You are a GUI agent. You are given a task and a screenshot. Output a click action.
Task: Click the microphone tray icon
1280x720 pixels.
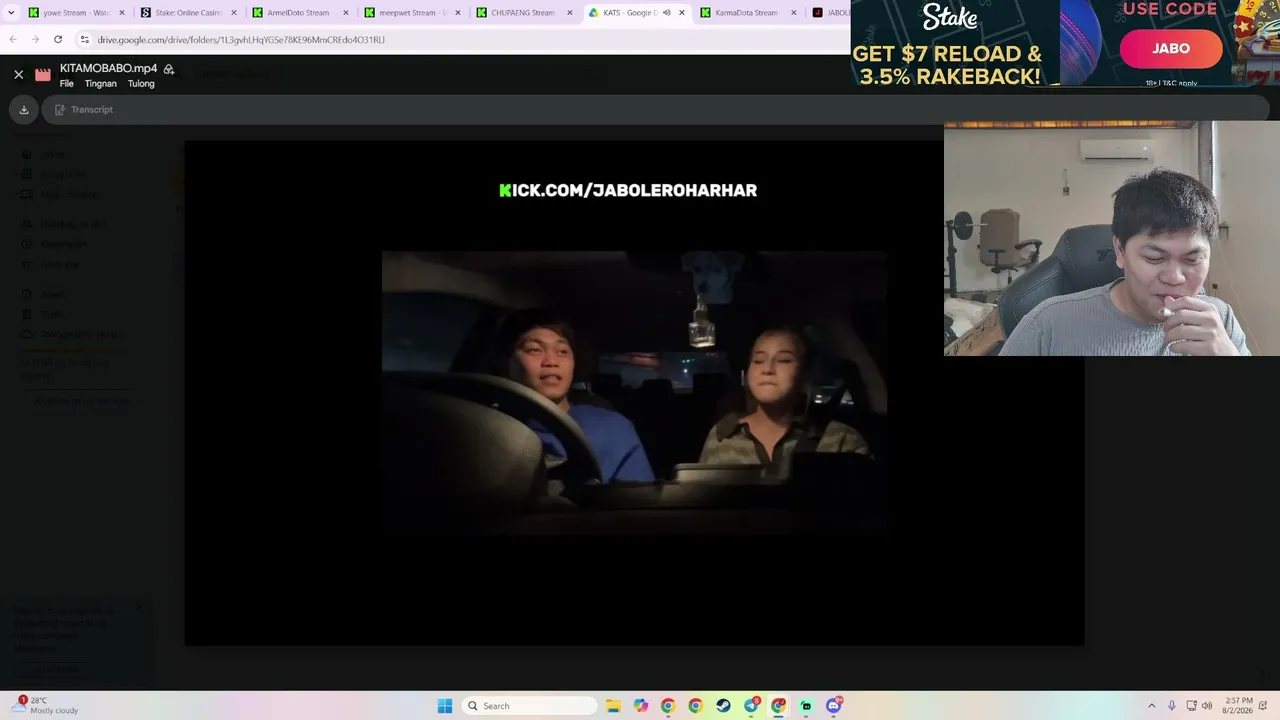click(1172, 706)
